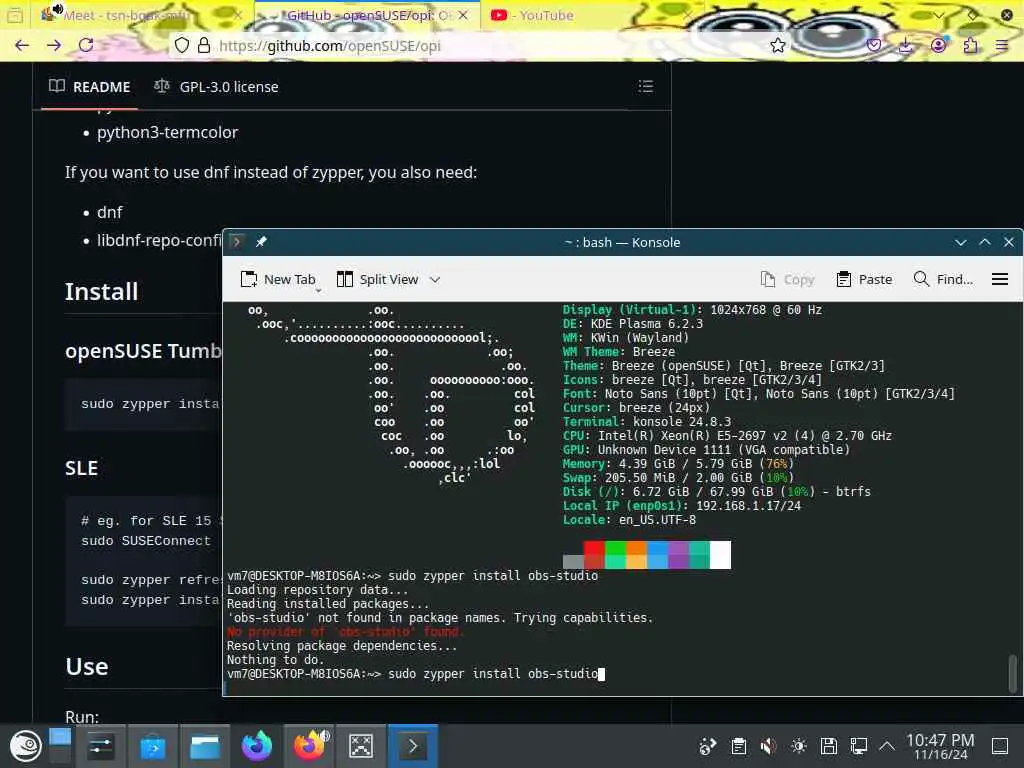Open the openSUSE application launcher
The image size is (1024, 768).
[25, 746]
